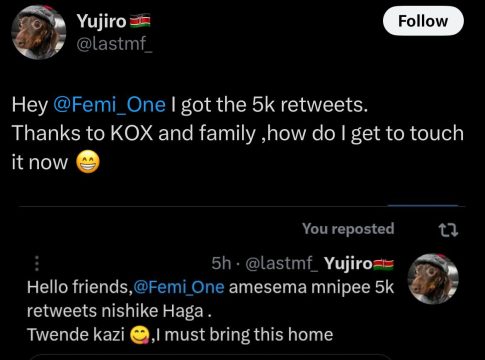Open @Femi_One mention in main tweet
Screen dimensions: 485x360
(109, 105)
